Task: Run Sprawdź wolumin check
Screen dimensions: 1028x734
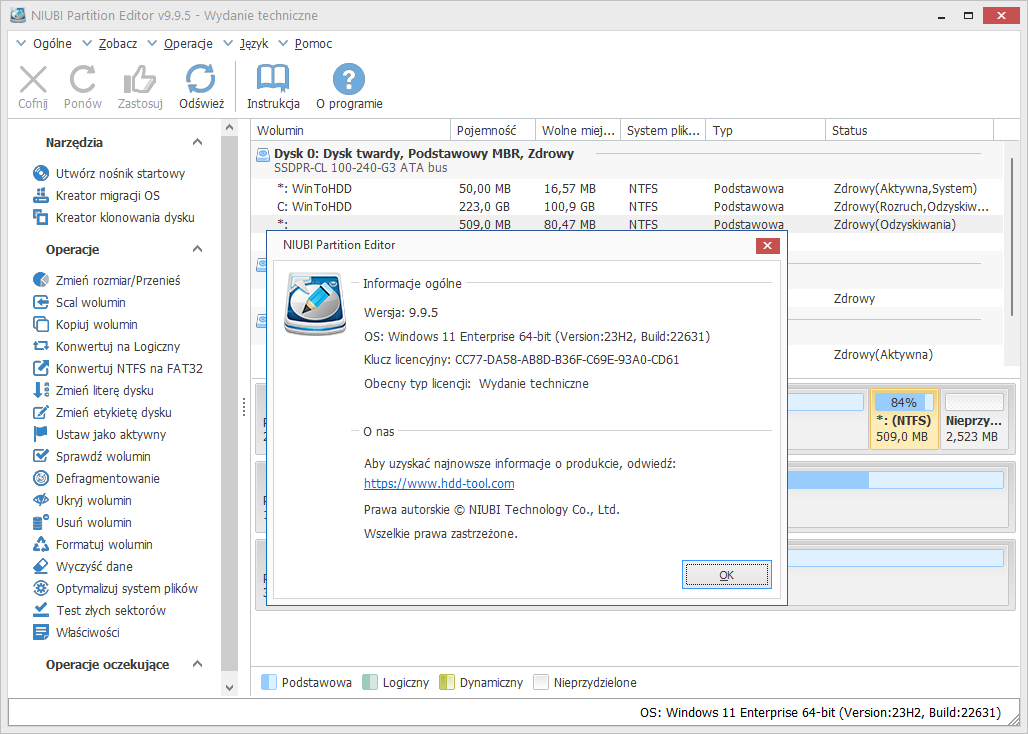Action: pos(92,457)
